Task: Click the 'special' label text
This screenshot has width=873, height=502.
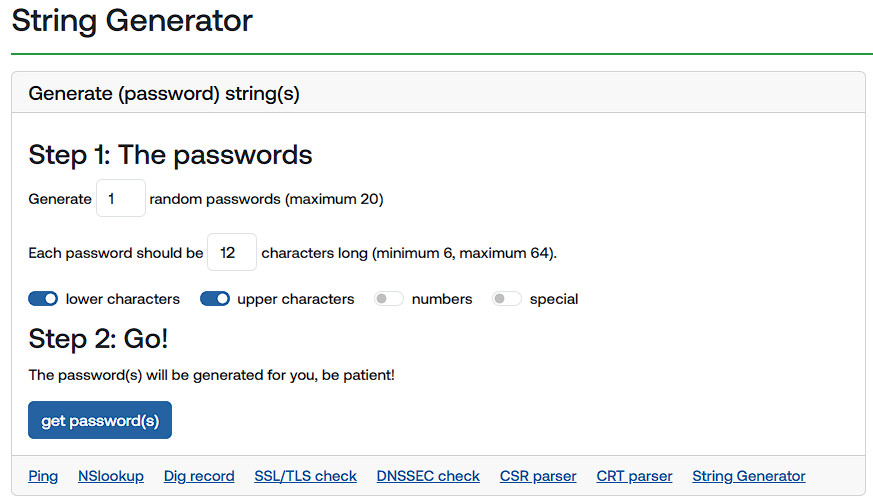Action: click(x=554, y=299)
